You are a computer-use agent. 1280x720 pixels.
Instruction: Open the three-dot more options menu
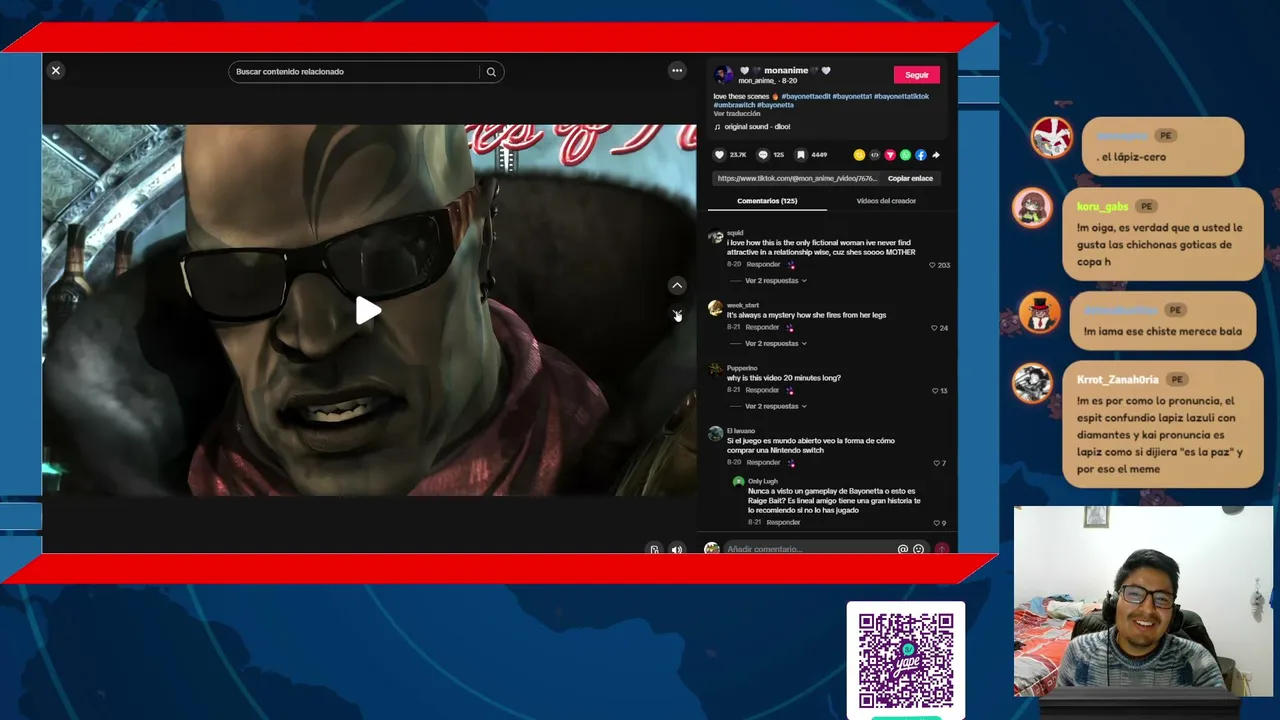[677, 70]
